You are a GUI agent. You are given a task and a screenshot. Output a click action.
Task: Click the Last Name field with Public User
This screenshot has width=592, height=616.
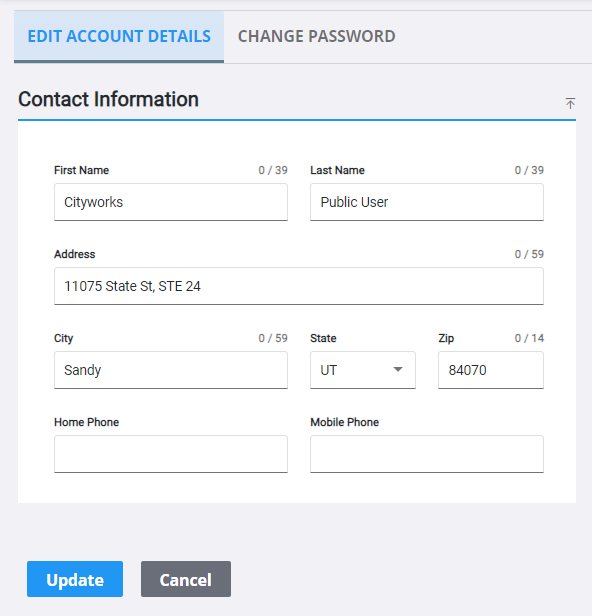(x=427, y=202)
